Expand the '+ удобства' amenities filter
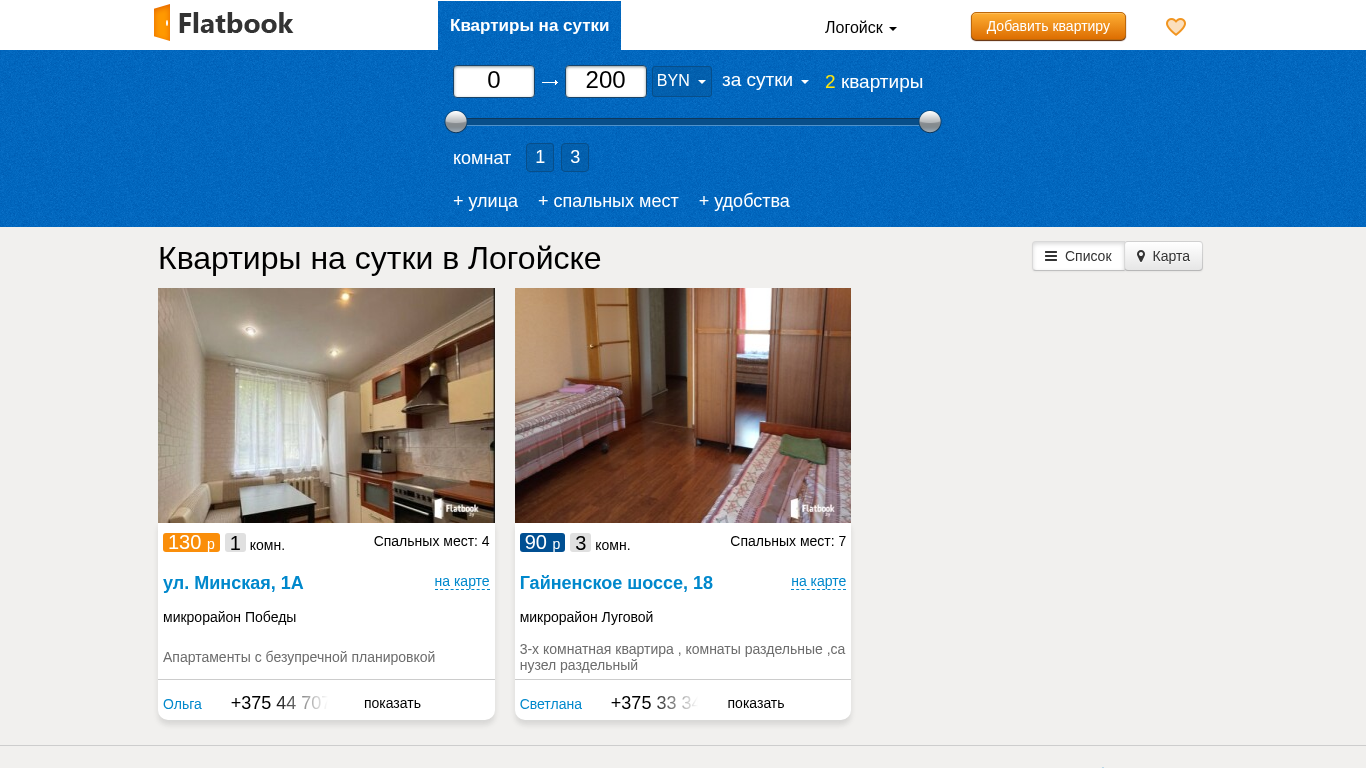Screen dimensions: 1366x768 744,201
